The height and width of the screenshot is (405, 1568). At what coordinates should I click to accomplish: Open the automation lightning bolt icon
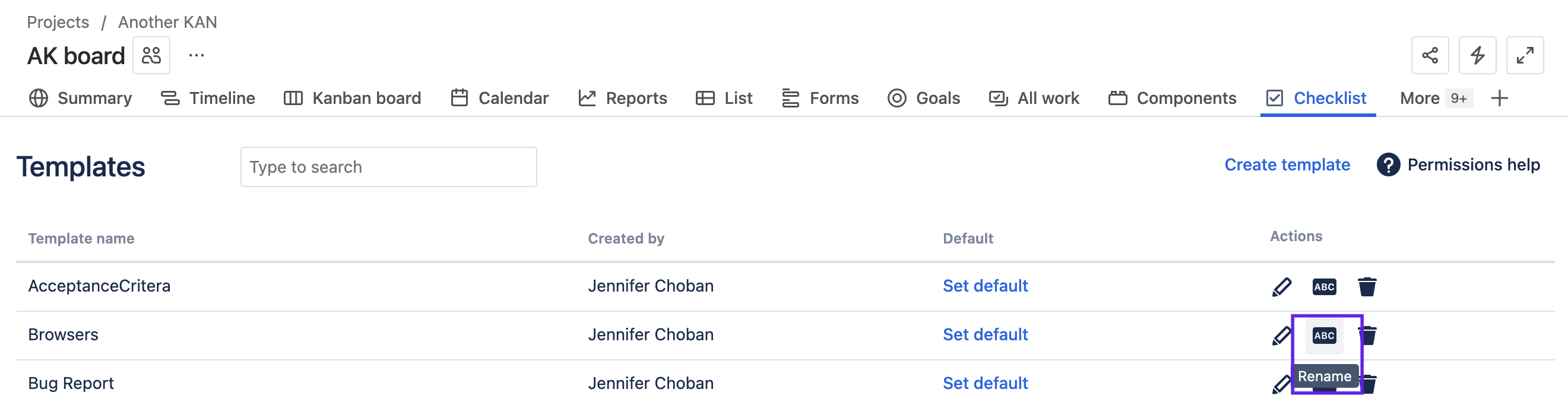point(1477,55)
